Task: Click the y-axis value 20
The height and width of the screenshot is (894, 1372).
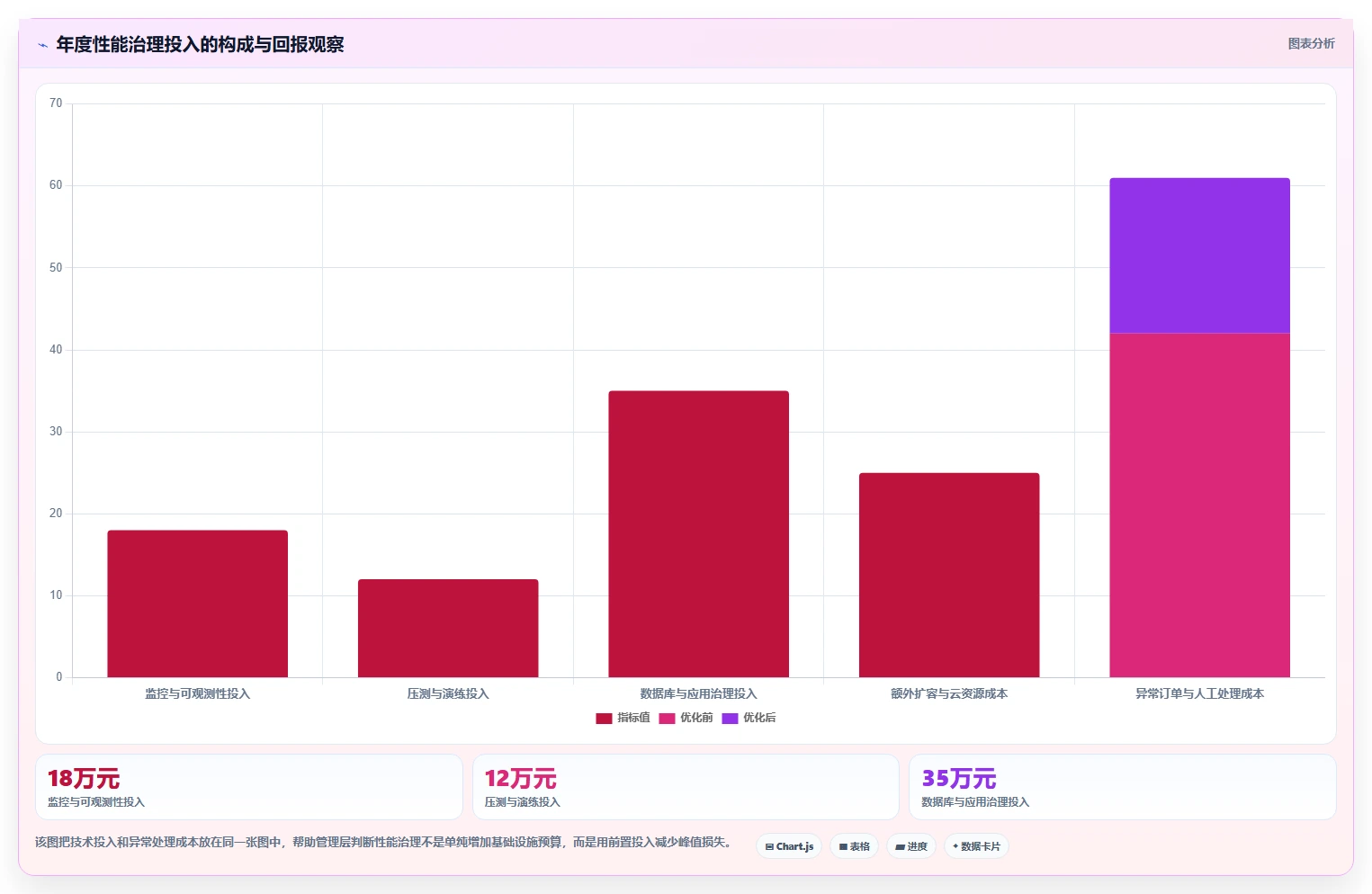Action: pos(56,514)
